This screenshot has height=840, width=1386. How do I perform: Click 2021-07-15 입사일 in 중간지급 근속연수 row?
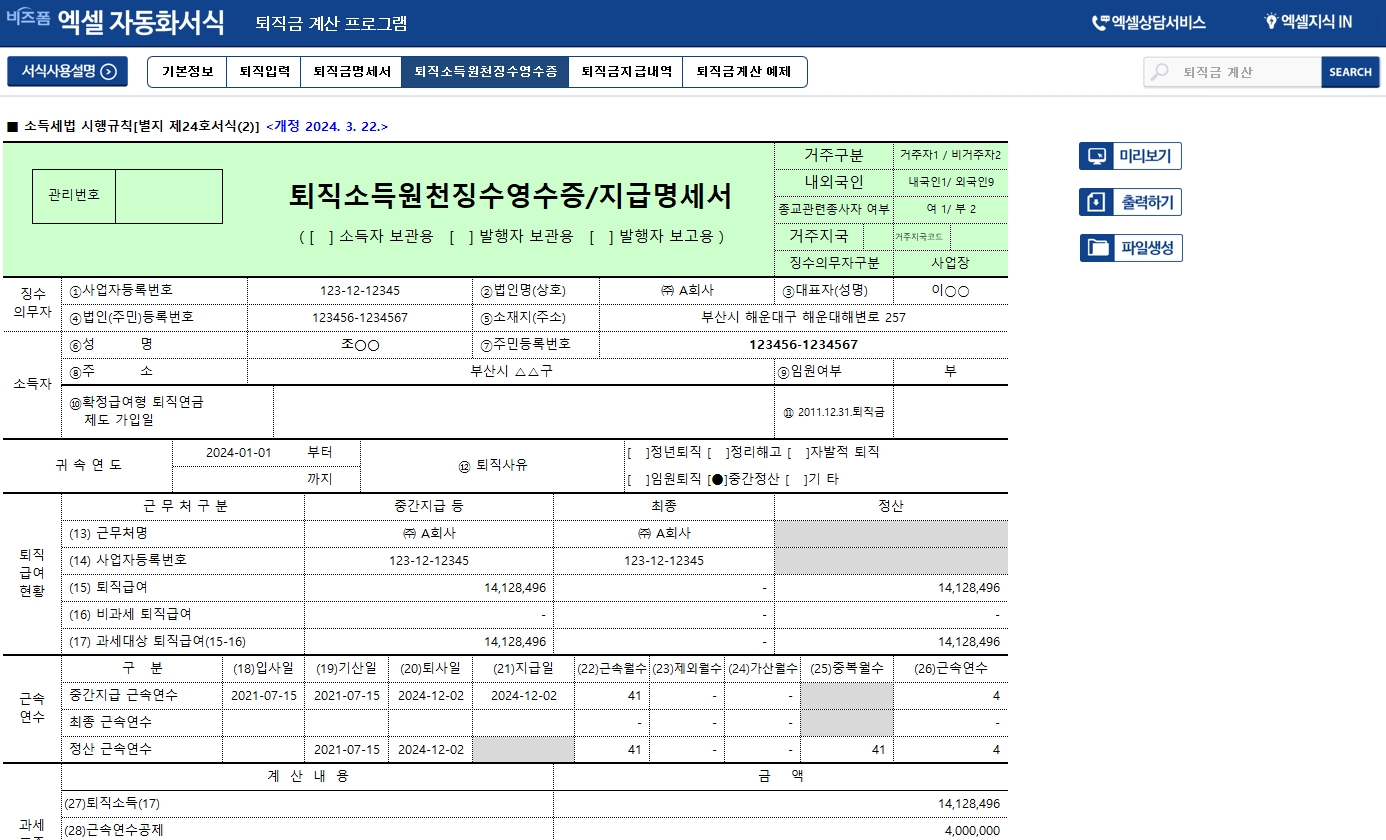pos(264,695)
